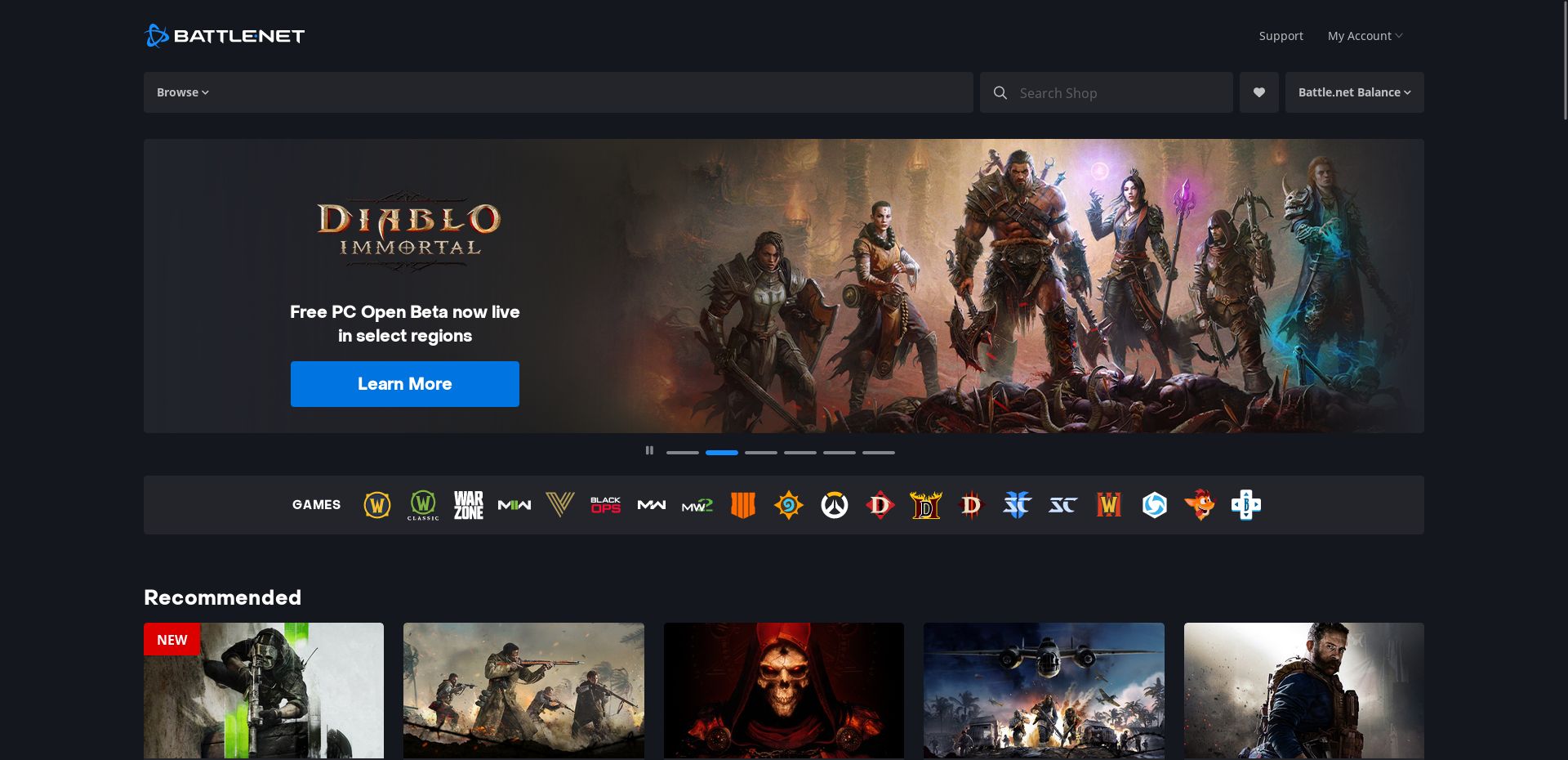
Task: Open the Vanguard soldiers recommended card
Action: tap(523, 691)
